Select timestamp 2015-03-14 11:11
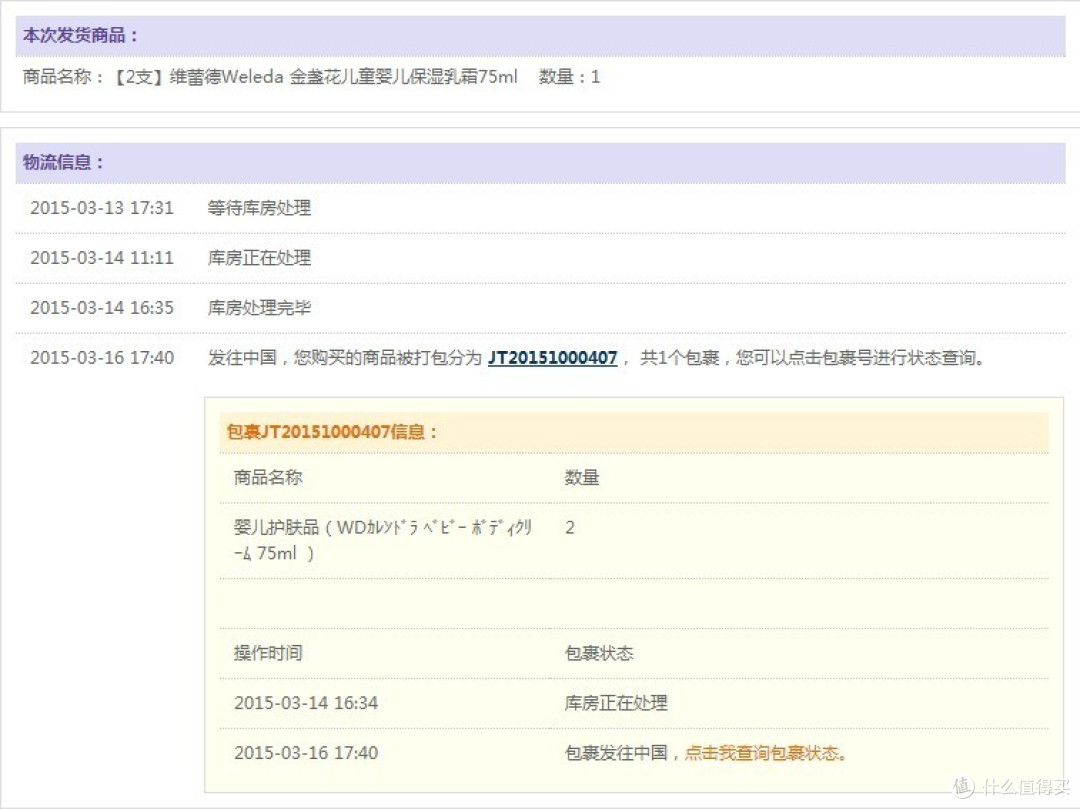The width and height of the screenshot is (1080, 809). [x=102, y=258]
